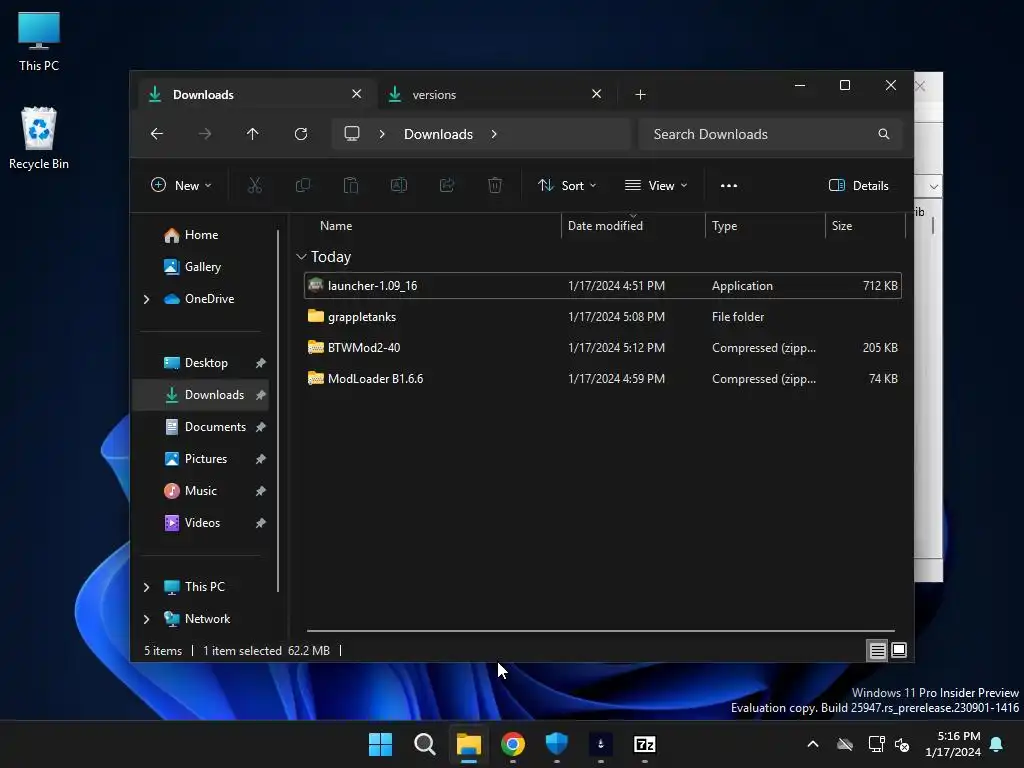Screen dimensions: 1024x768
Task: Close the versions tab
Action: (596, 94)
